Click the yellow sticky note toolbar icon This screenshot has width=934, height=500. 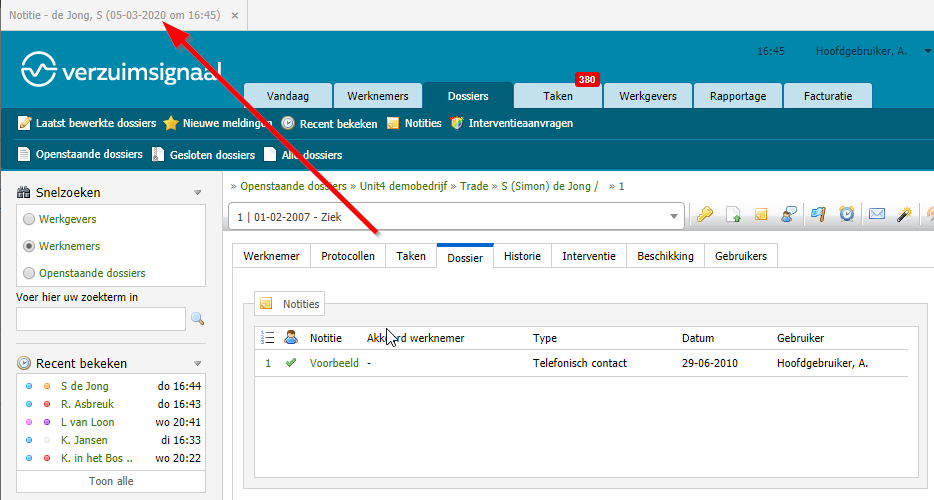761,215
